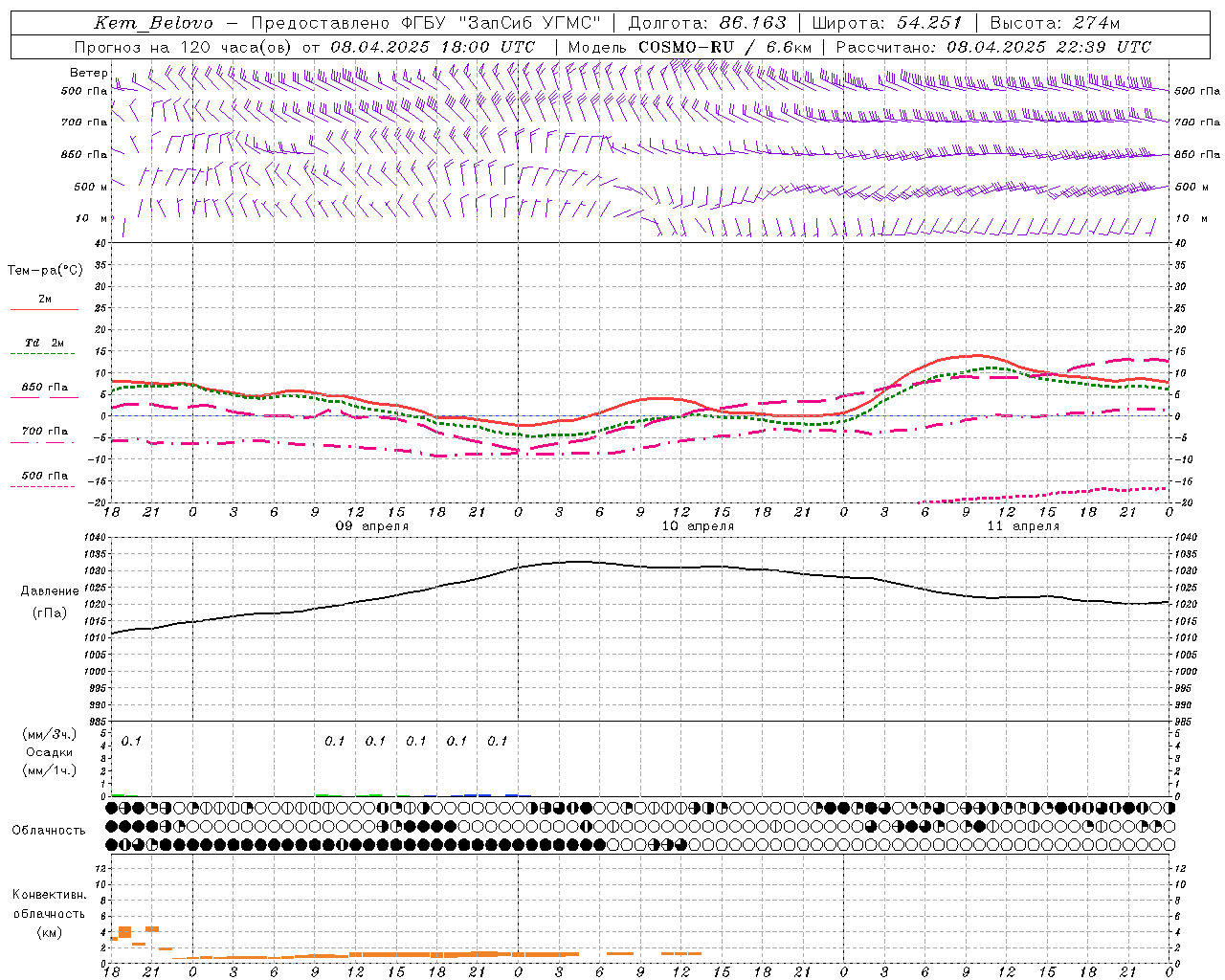Click the left '700 гПа' wind level label
Screen dimensions: 1225x980
click(x=84, y=122)
